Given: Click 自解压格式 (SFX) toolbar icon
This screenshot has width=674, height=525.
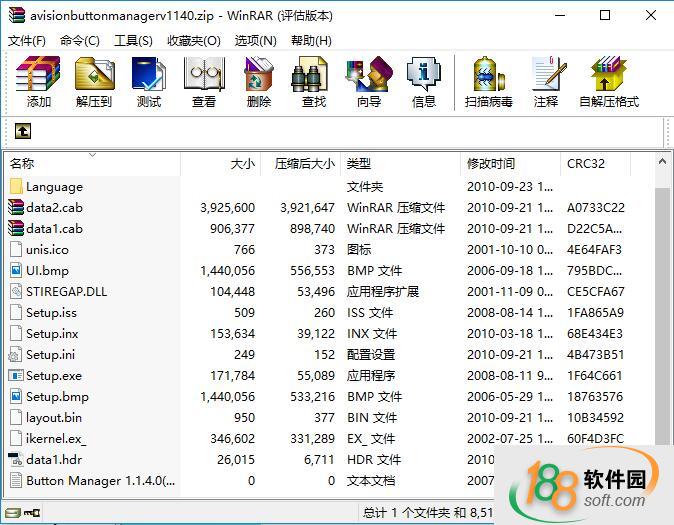Looking at the screenshot, I should pos(608,81).
